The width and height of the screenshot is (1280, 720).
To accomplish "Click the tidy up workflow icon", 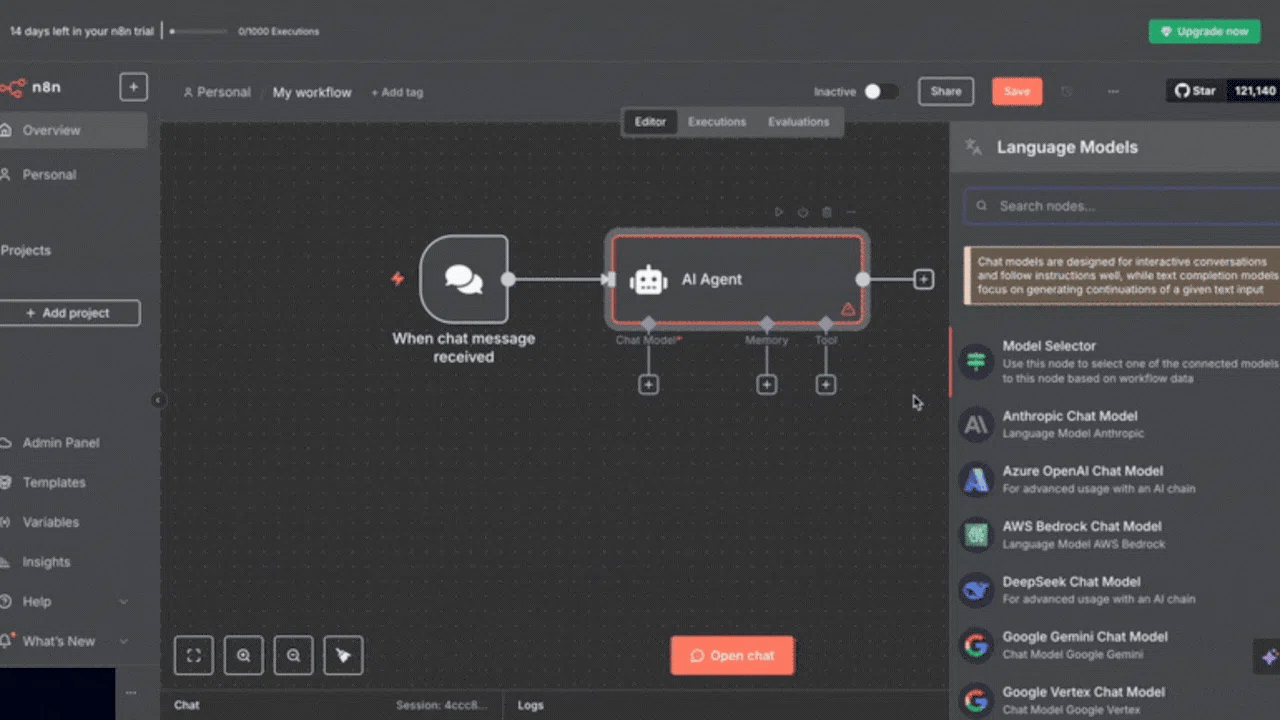I will click(343, 656).
